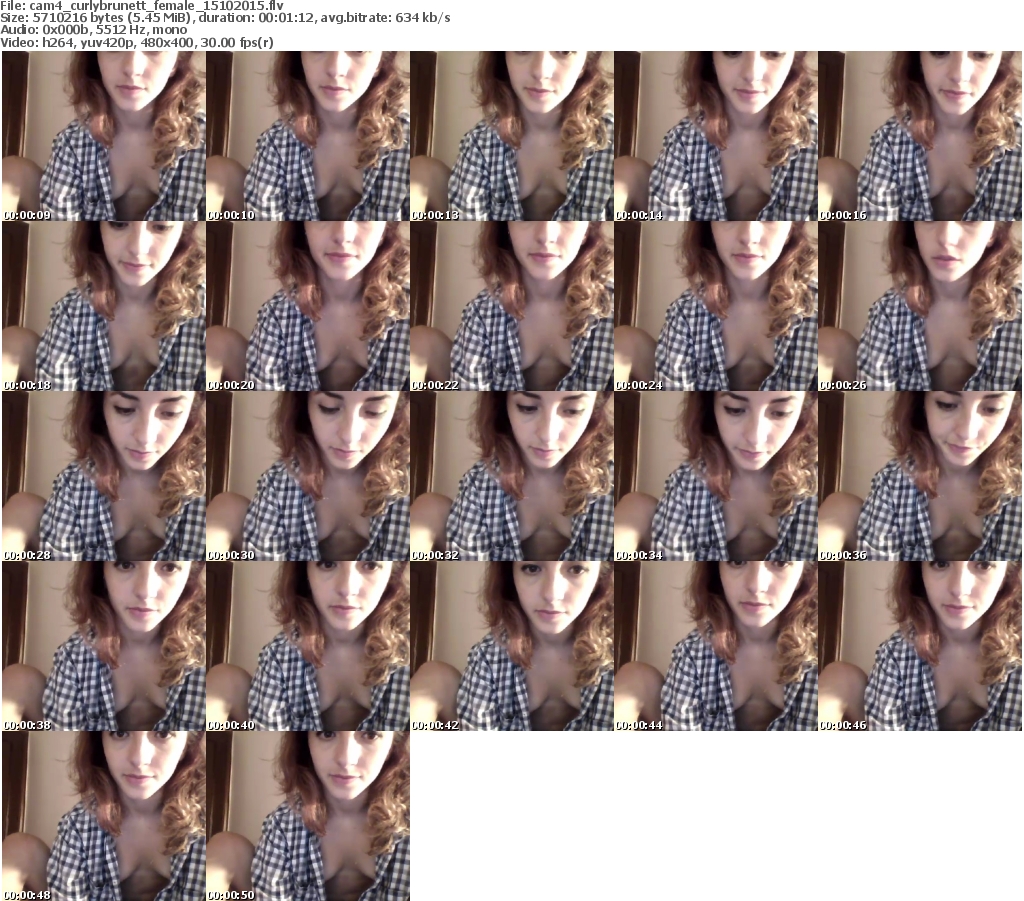This screenshot has height=901, width=1024.
Task: Select the thumbnail frame stamped 00:00:32
Action: [x=511, y=476]
